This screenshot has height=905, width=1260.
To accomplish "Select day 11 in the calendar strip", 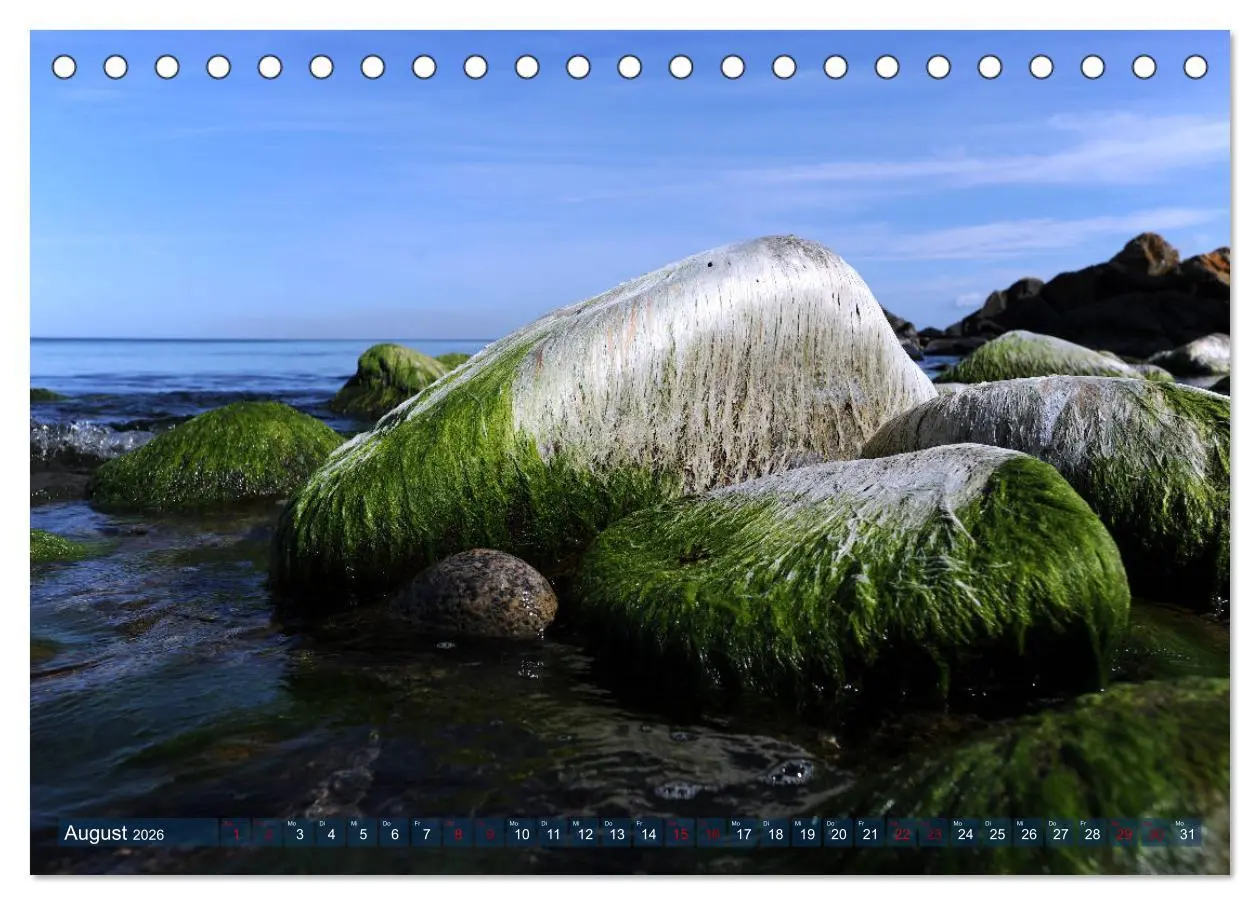I will click(553, 833).
